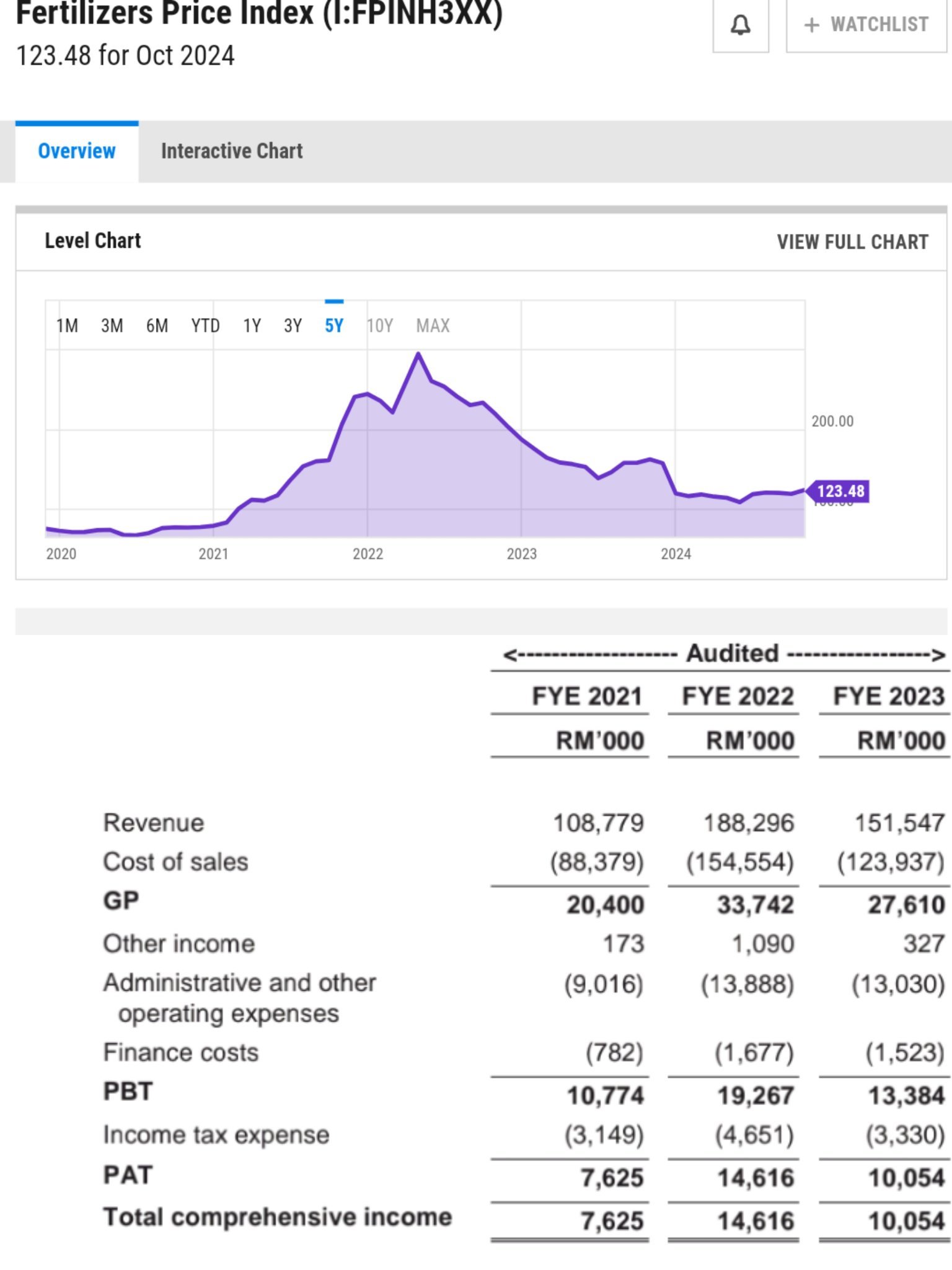This screenshot has height=1270, width=952.
Task: Click the chart peak in 2022
Action: 418,355
